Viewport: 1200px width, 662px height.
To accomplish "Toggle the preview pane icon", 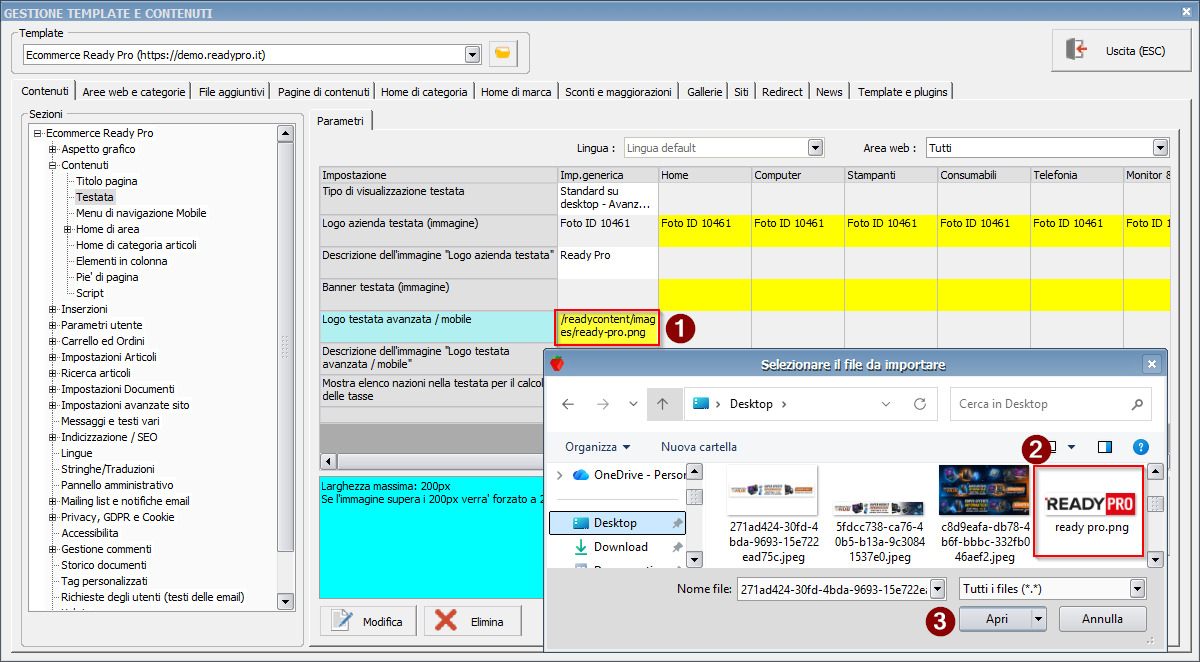I will pyautogui.click(x=1104, y=447).
